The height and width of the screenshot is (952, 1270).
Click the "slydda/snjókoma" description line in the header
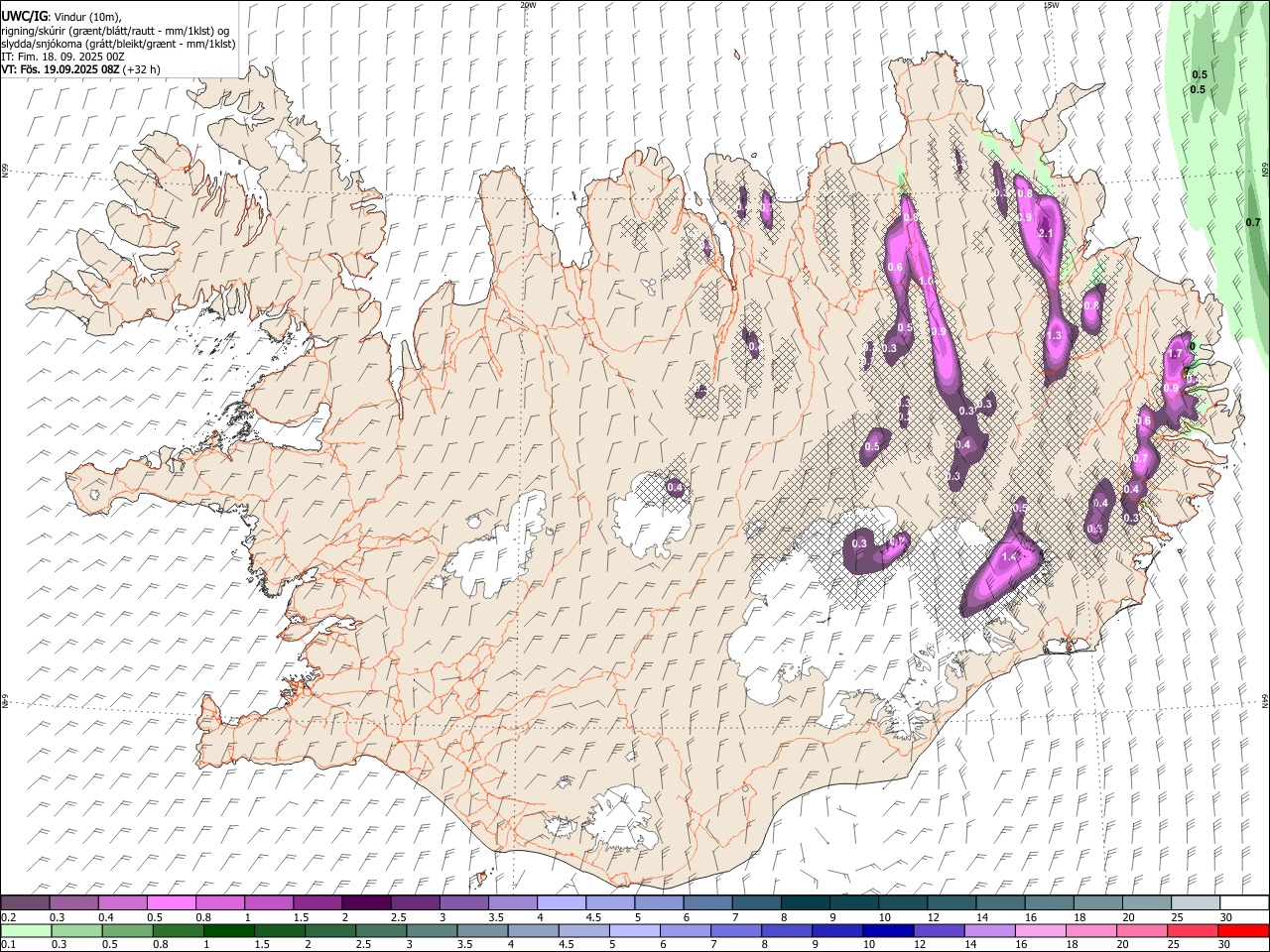tap(118, 44)
